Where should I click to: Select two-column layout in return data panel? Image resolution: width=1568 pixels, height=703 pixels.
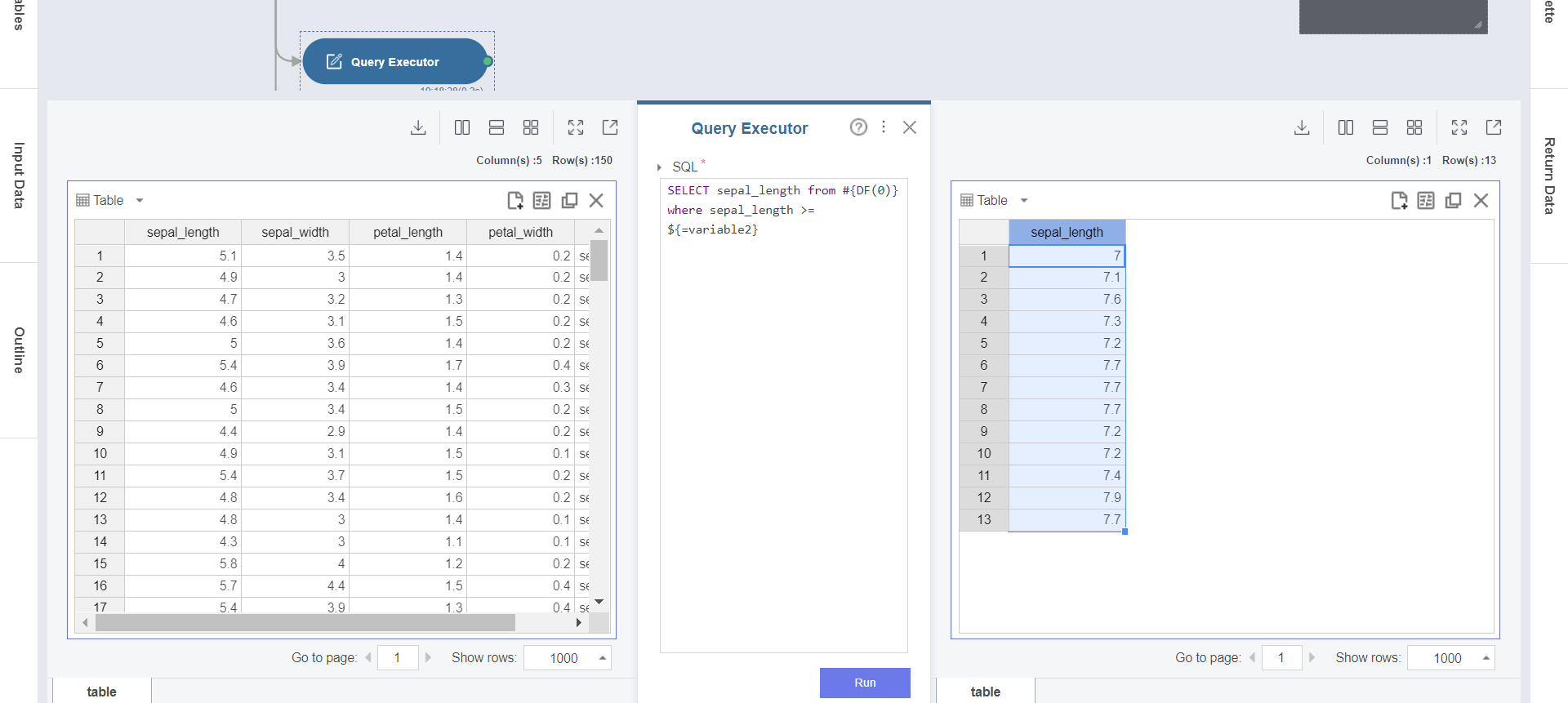[x=1346, y=127]
